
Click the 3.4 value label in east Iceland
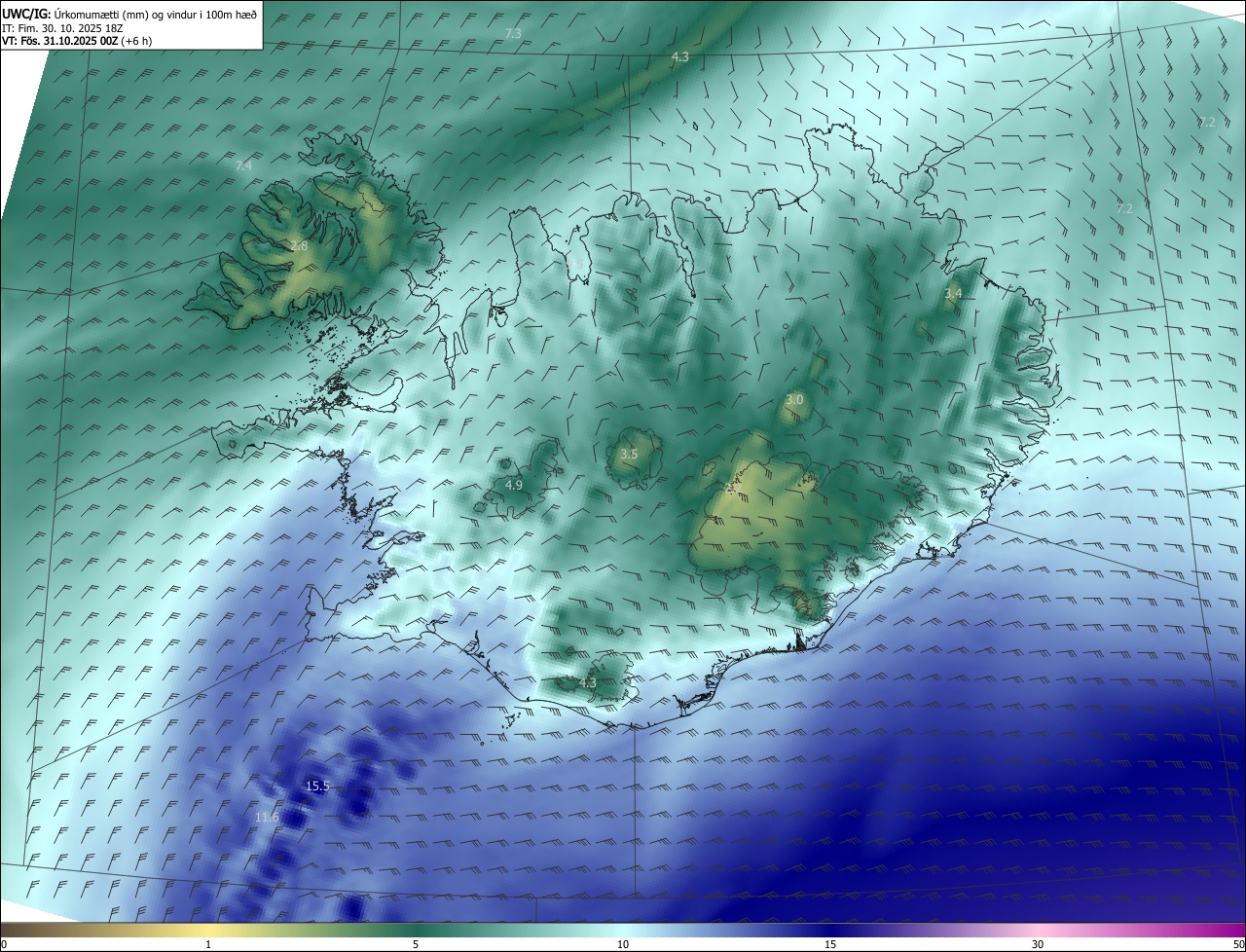tap(953, 293)
